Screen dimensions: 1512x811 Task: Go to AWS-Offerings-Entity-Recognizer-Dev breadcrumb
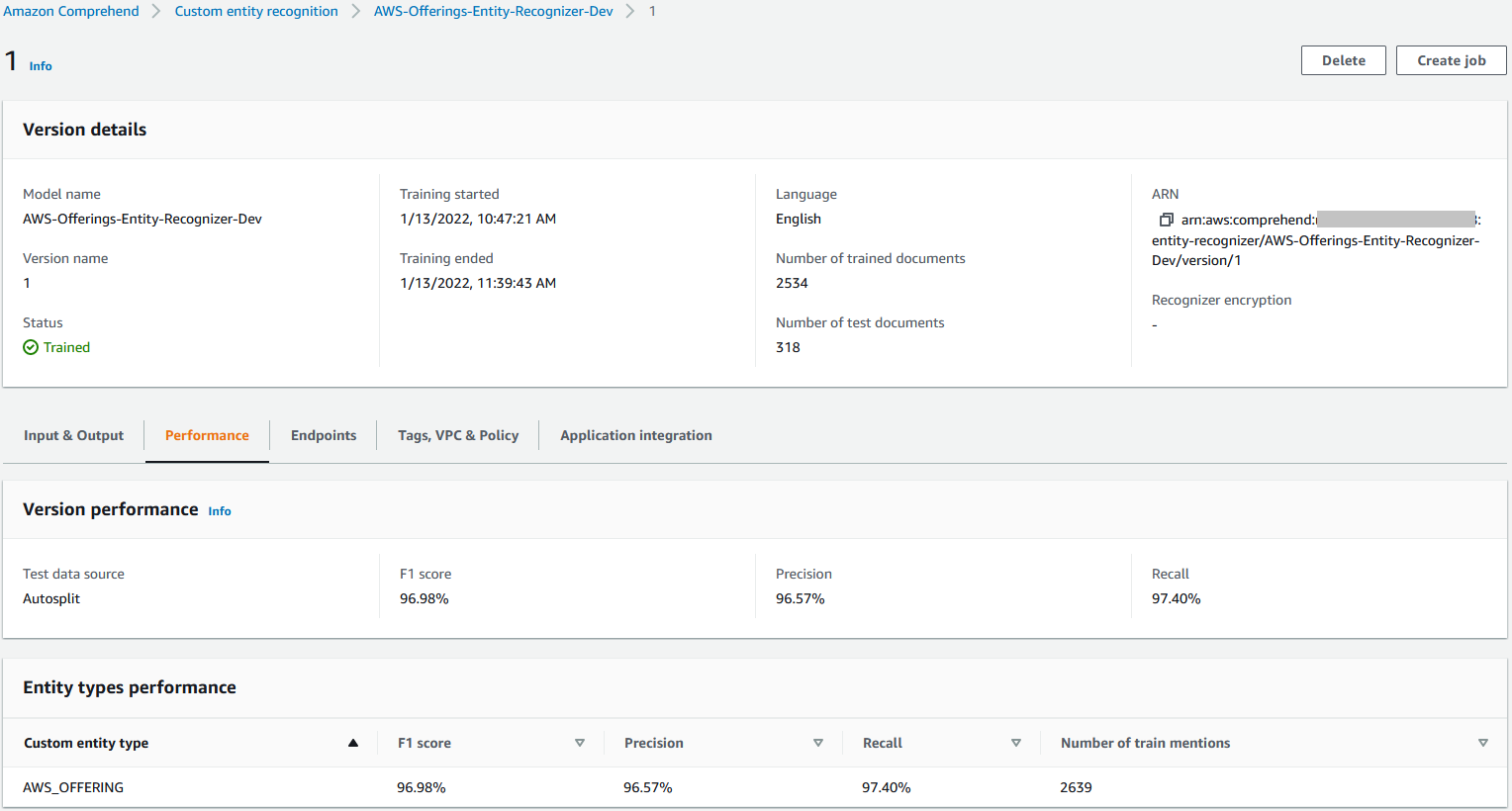[494, 11]
